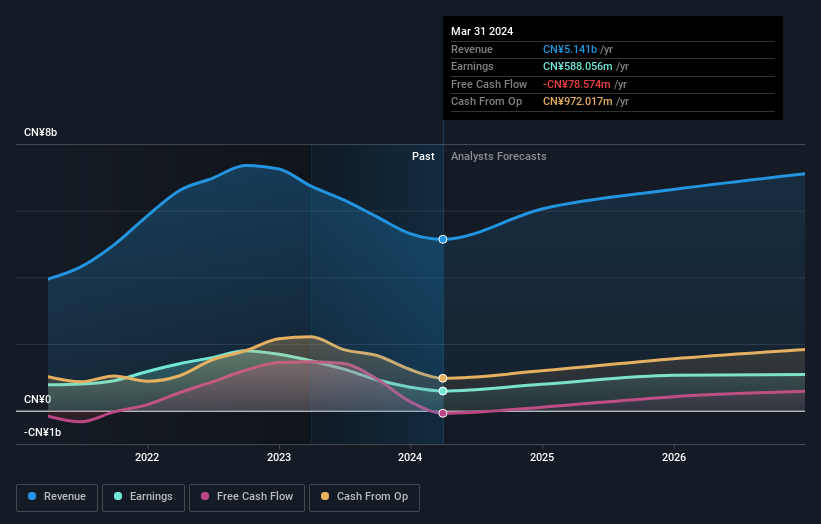Click the CN¥0 y-axis label
The width and height of the screenshot is (821, 524).
pyautogui.click(x=38, y=399)
